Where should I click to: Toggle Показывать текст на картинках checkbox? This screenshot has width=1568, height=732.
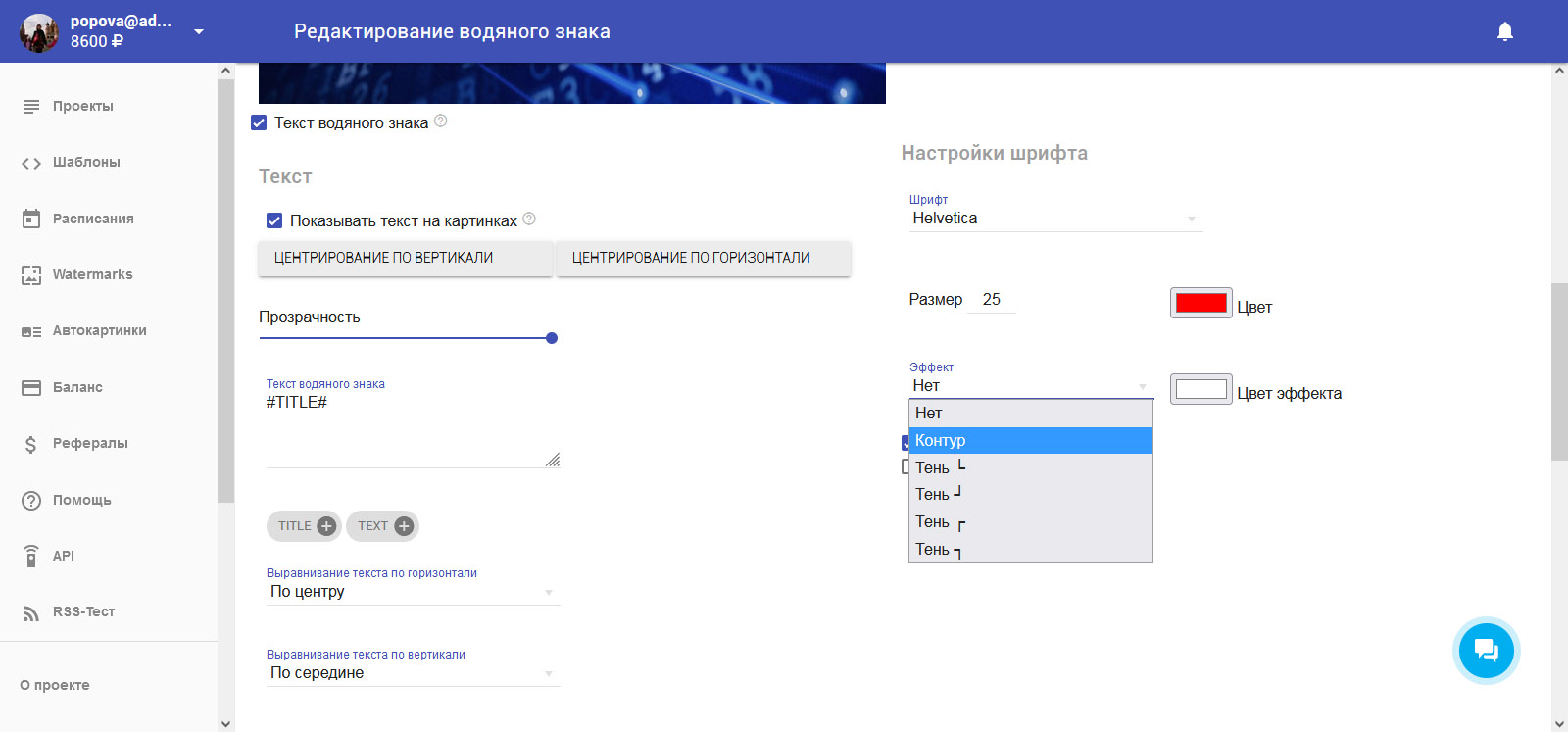click(x=274, y=220)
